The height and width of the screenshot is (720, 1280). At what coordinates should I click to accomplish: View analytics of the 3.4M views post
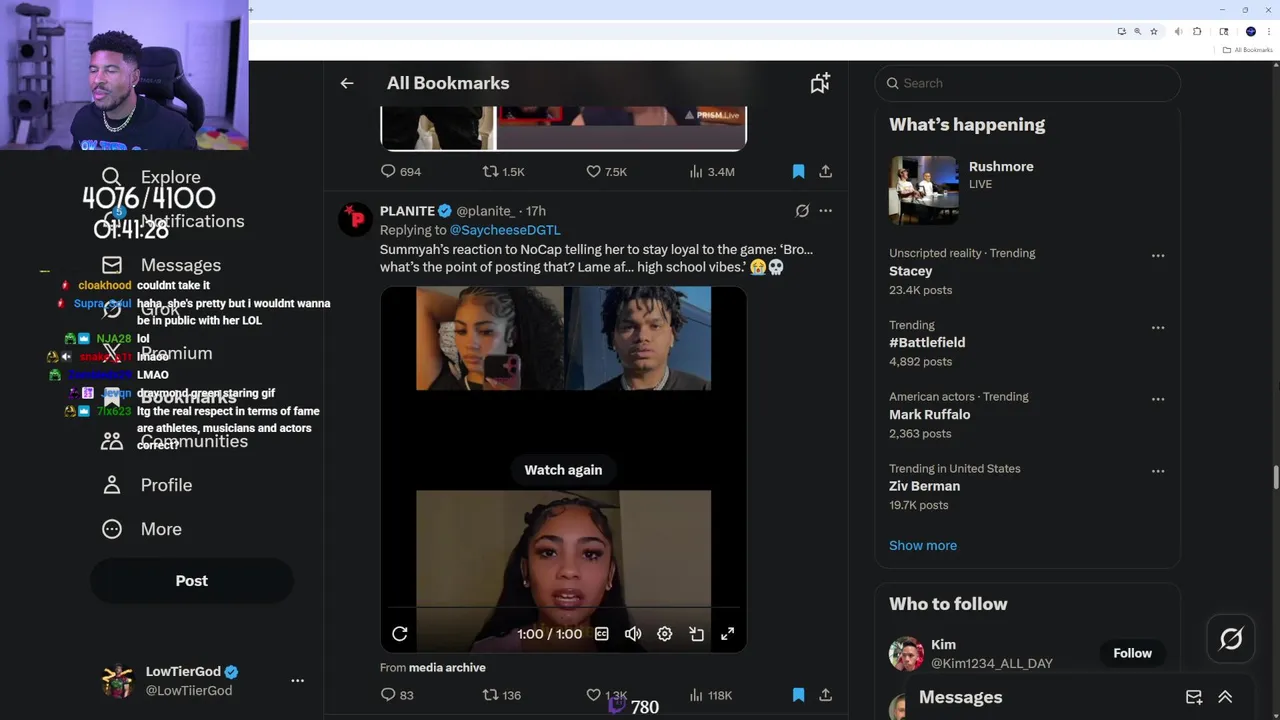click(711, 171)
